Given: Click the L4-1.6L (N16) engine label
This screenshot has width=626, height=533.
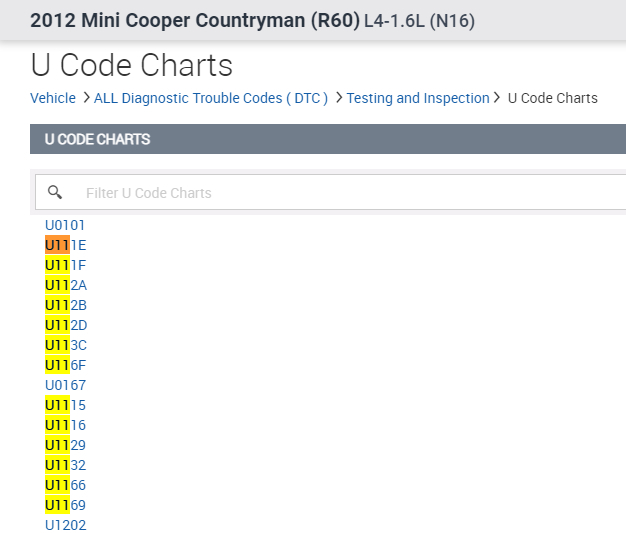Looking at the screenshot, I should coord(420,21).
